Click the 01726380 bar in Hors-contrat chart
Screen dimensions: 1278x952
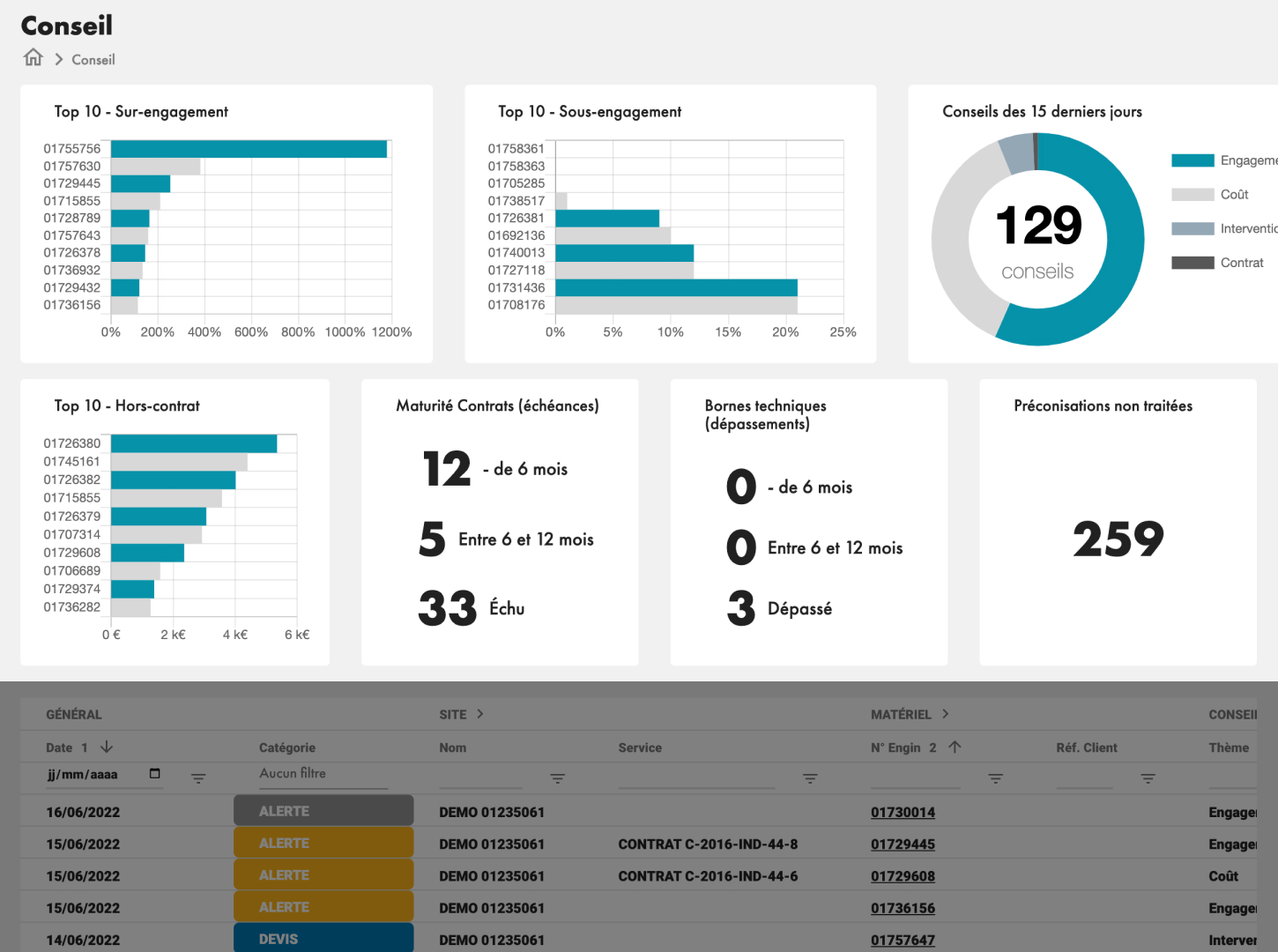194,443
